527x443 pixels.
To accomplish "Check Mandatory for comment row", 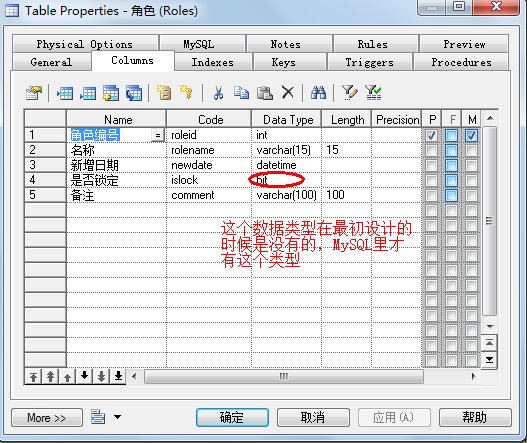I will 471,195.
